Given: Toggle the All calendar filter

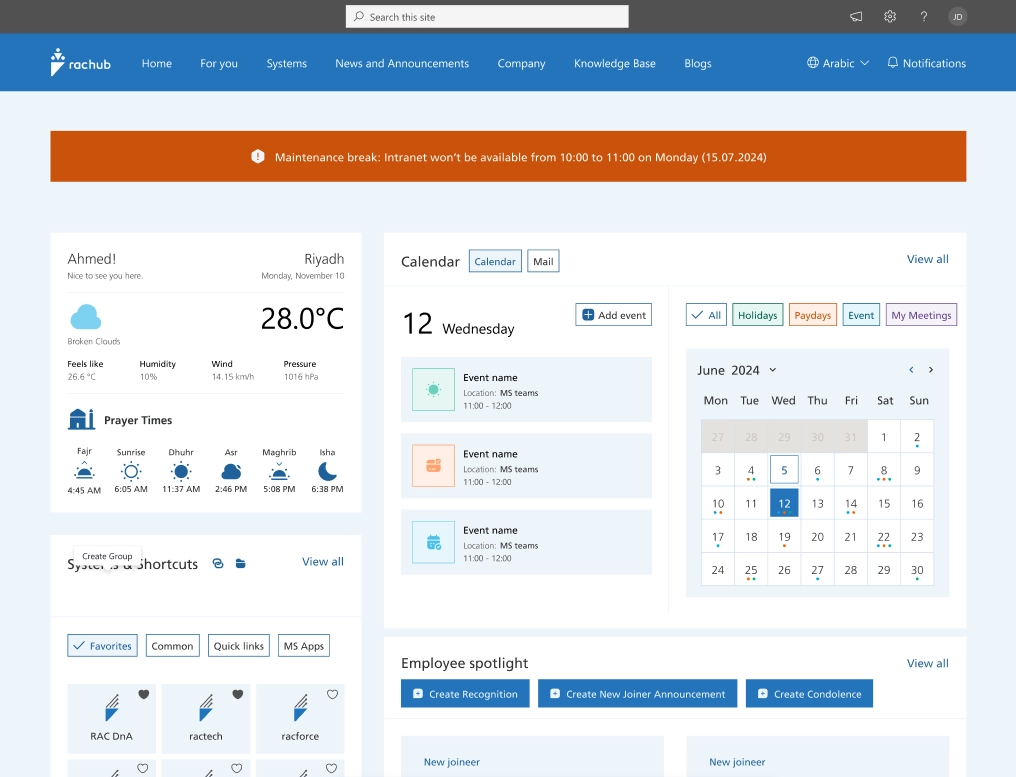Looking at the screenshot, I should pyautogui.click(x=706, y=315).
